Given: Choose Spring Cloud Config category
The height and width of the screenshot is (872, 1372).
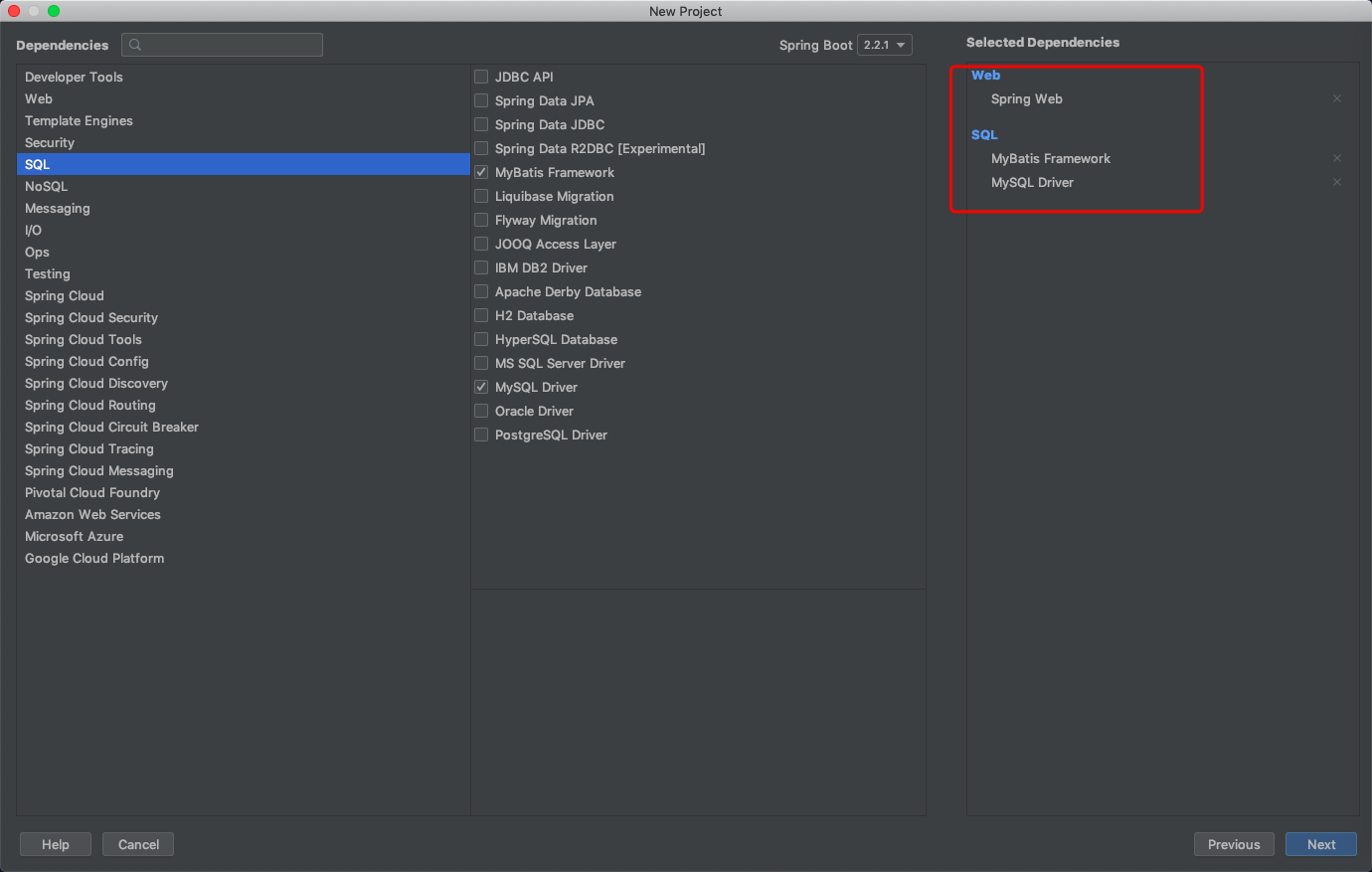Looking at the screenshot, I should tap(244, 361).
